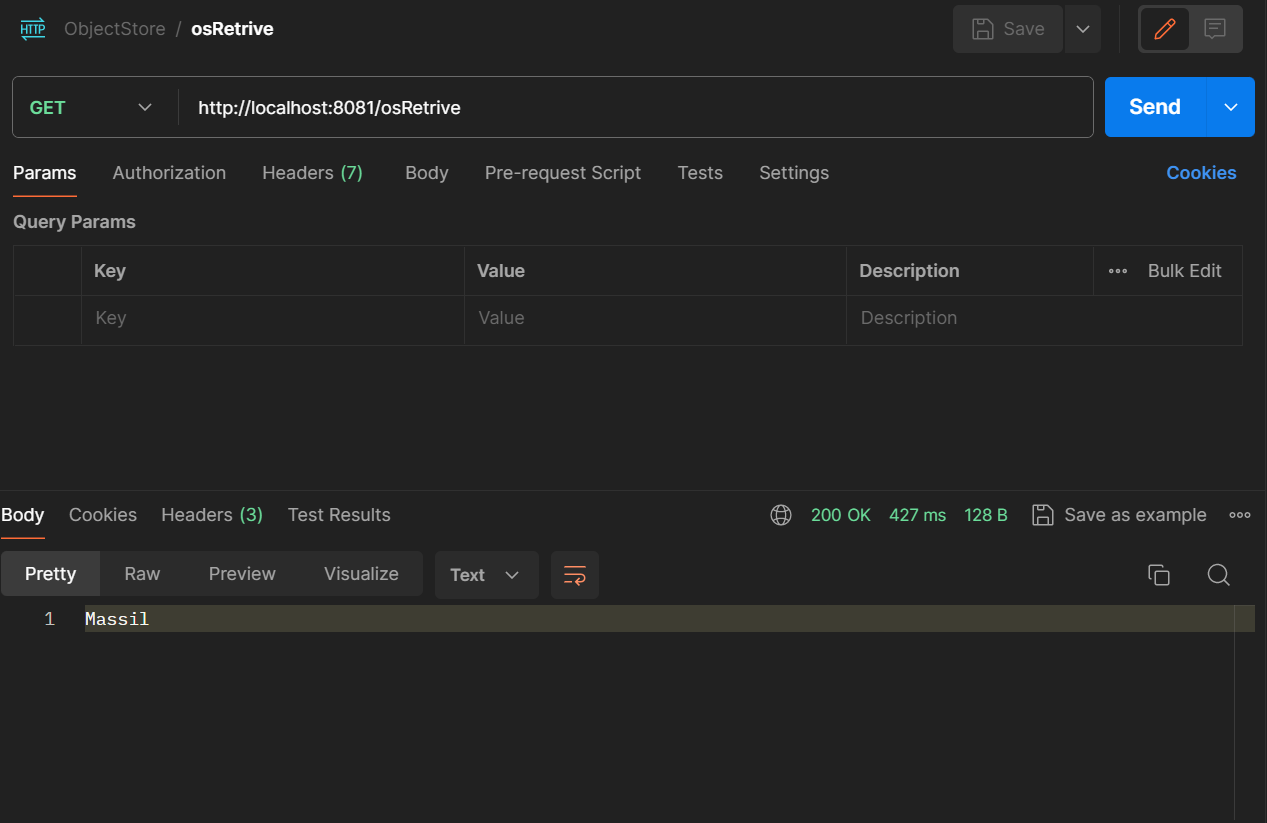The width and height of the screenshot is (1267, 823).
Task: Click the HTTP request type icon
Action: point(31,28)
